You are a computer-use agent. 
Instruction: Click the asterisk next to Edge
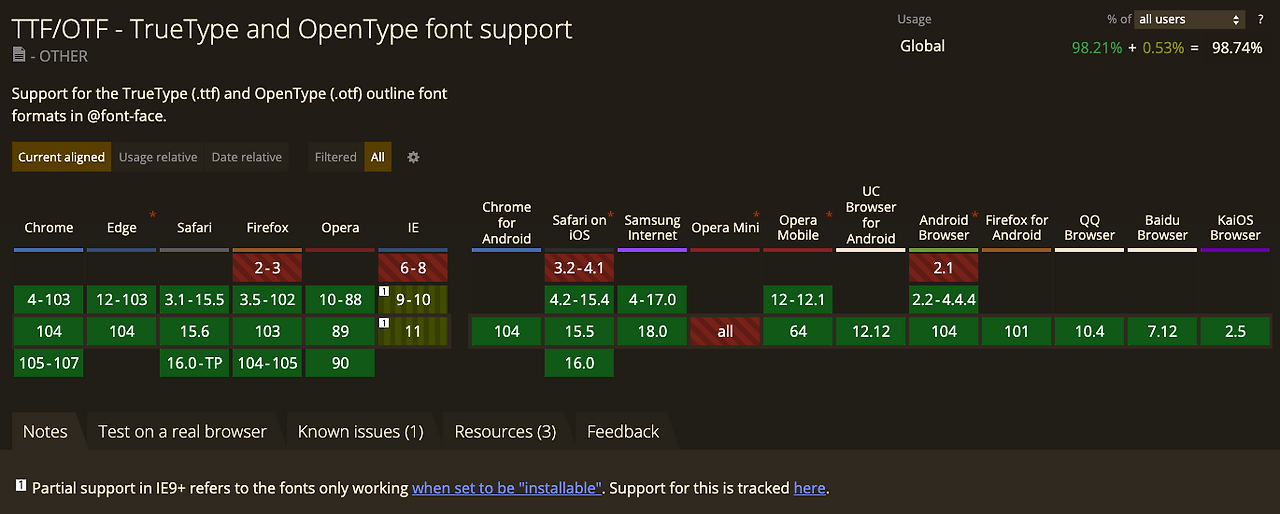click(x=153, y=215)
